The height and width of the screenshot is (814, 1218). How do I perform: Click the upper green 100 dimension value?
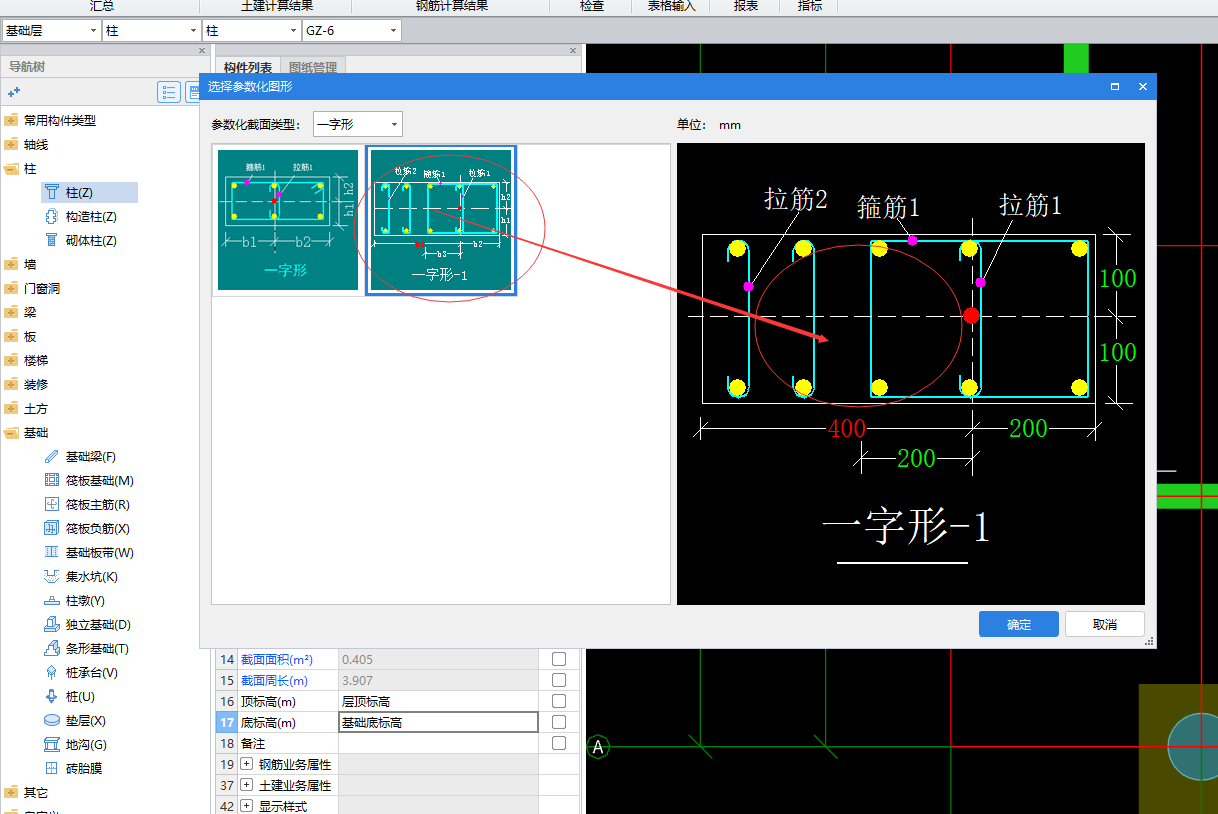click(x=1117, y=278)
